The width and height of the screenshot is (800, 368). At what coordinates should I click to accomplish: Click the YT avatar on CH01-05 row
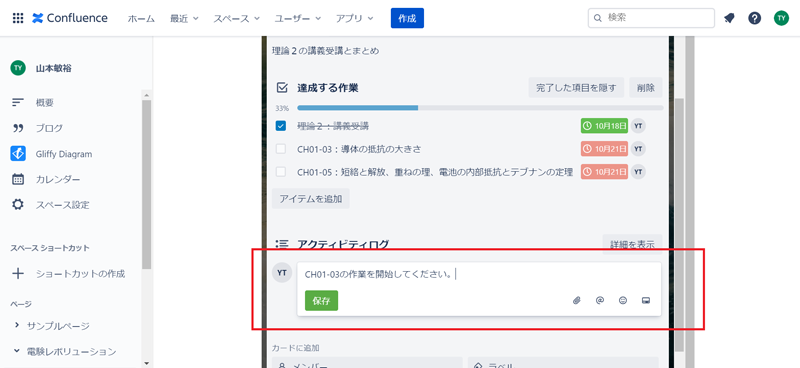click(638, 172)
